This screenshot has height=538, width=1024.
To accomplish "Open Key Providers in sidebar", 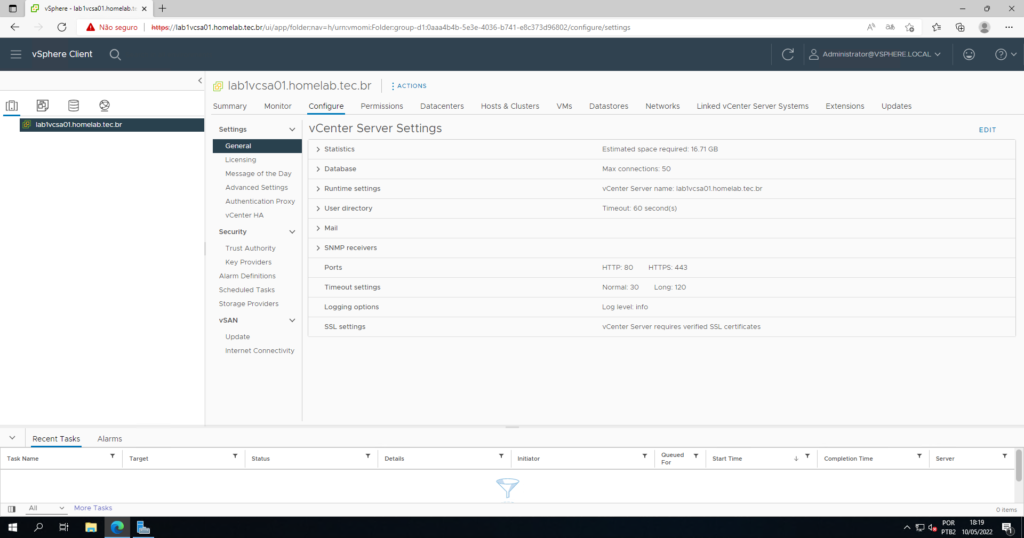I will (x=248, y=262).
